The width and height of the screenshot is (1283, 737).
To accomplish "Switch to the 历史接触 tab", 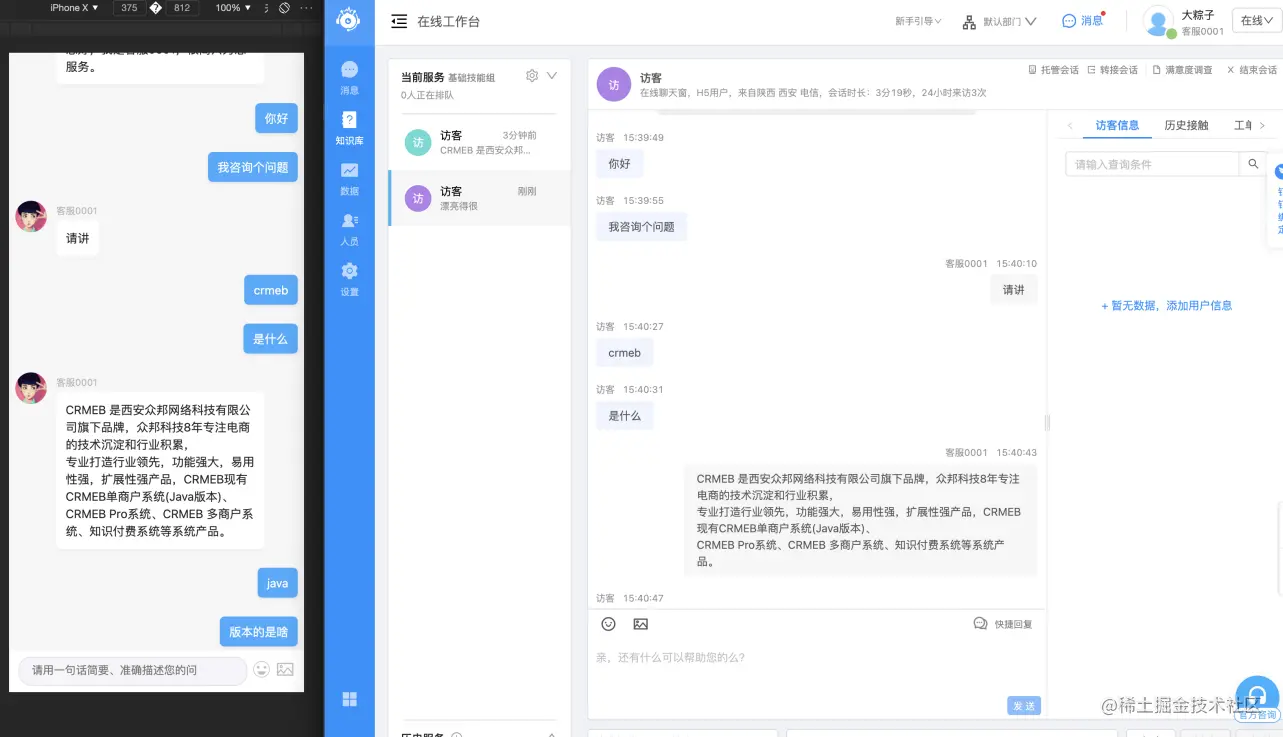I will tap(1186, 125).
